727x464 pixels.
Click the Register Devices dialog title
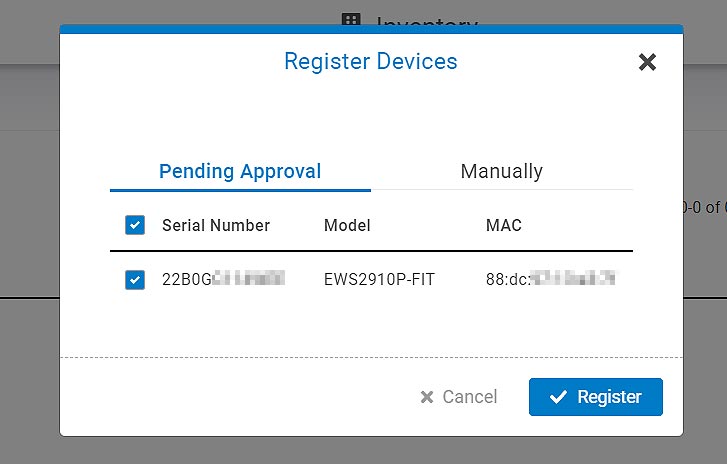(x=370, y=62)
